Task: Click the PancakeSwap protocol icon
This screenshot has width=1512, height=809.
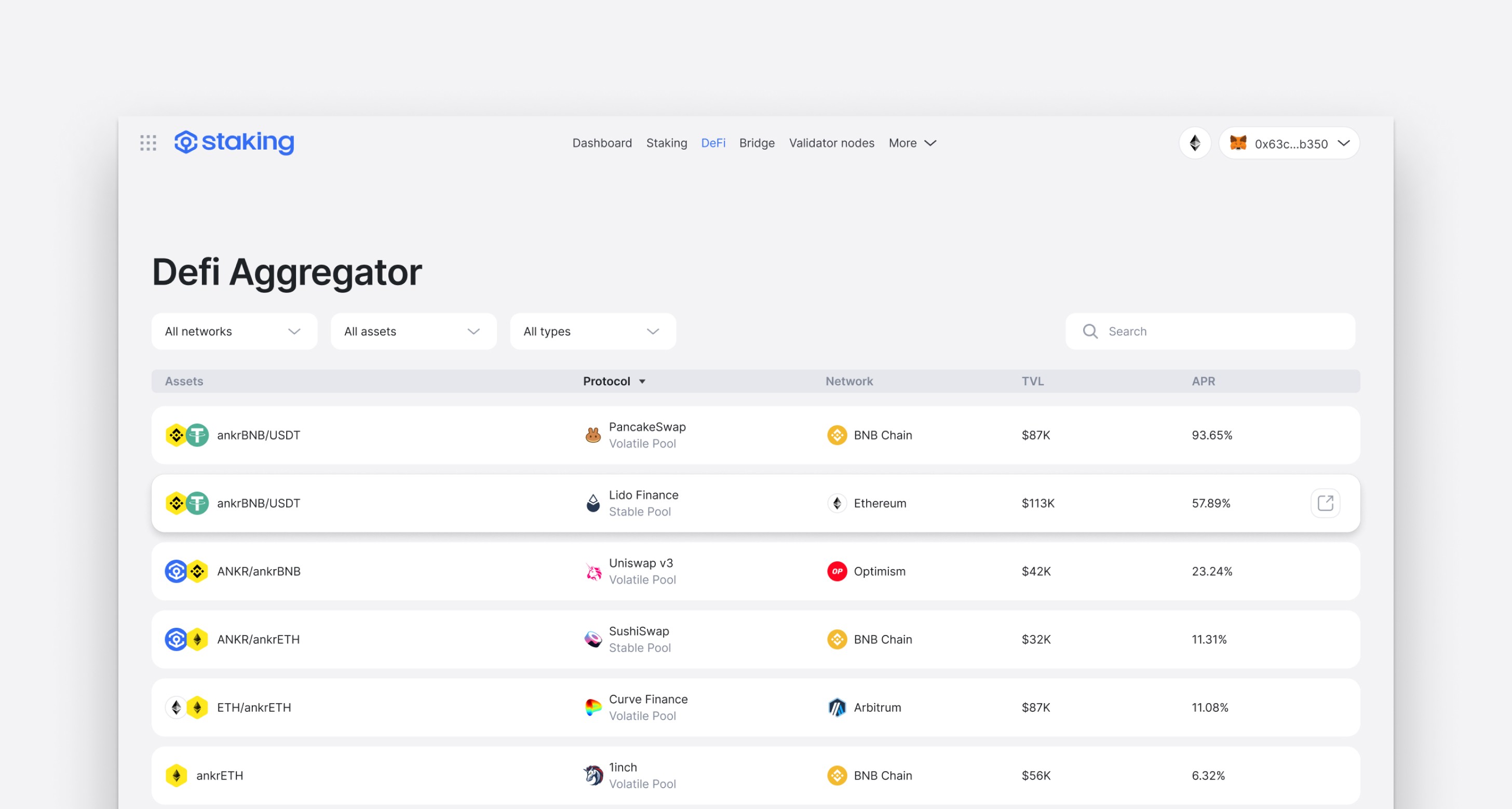Action: [593, 435]
